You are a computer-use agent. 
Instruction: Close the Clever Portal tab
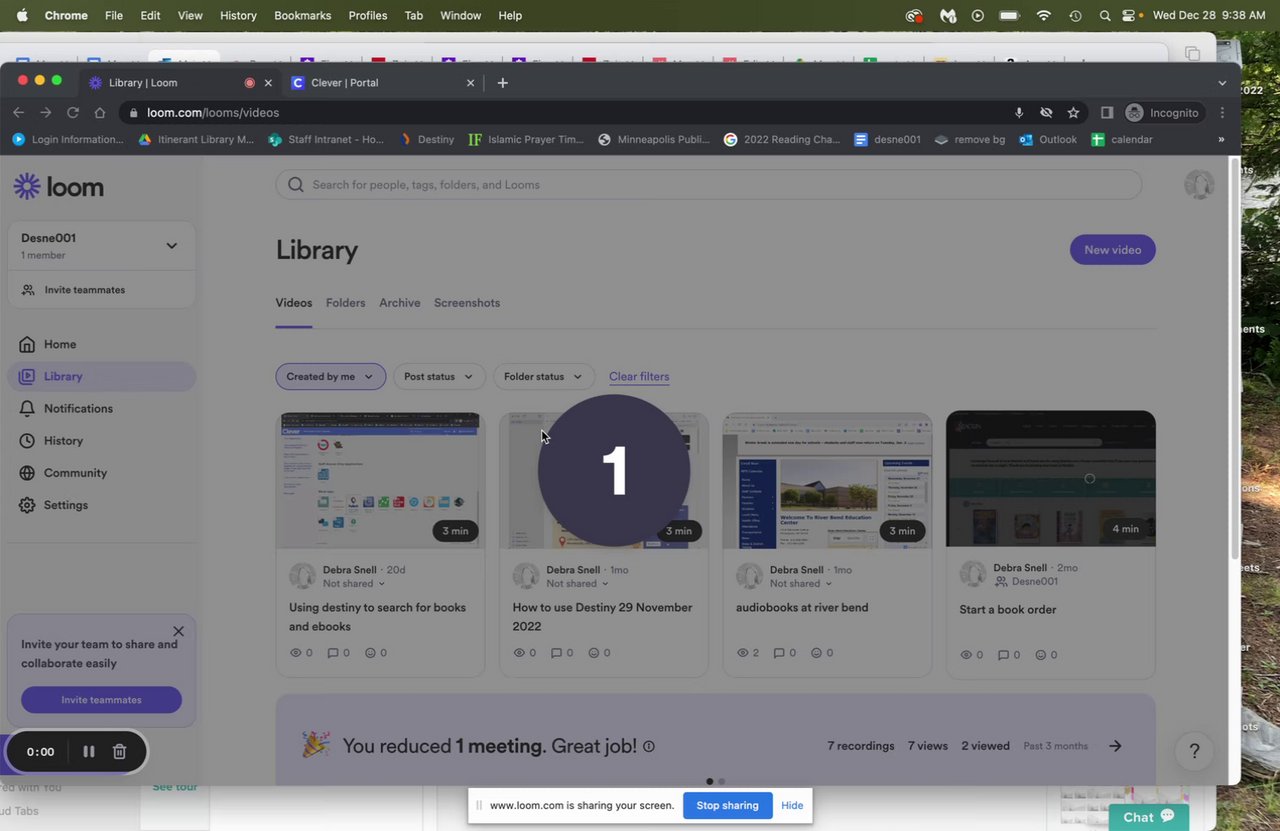[470, 83]
